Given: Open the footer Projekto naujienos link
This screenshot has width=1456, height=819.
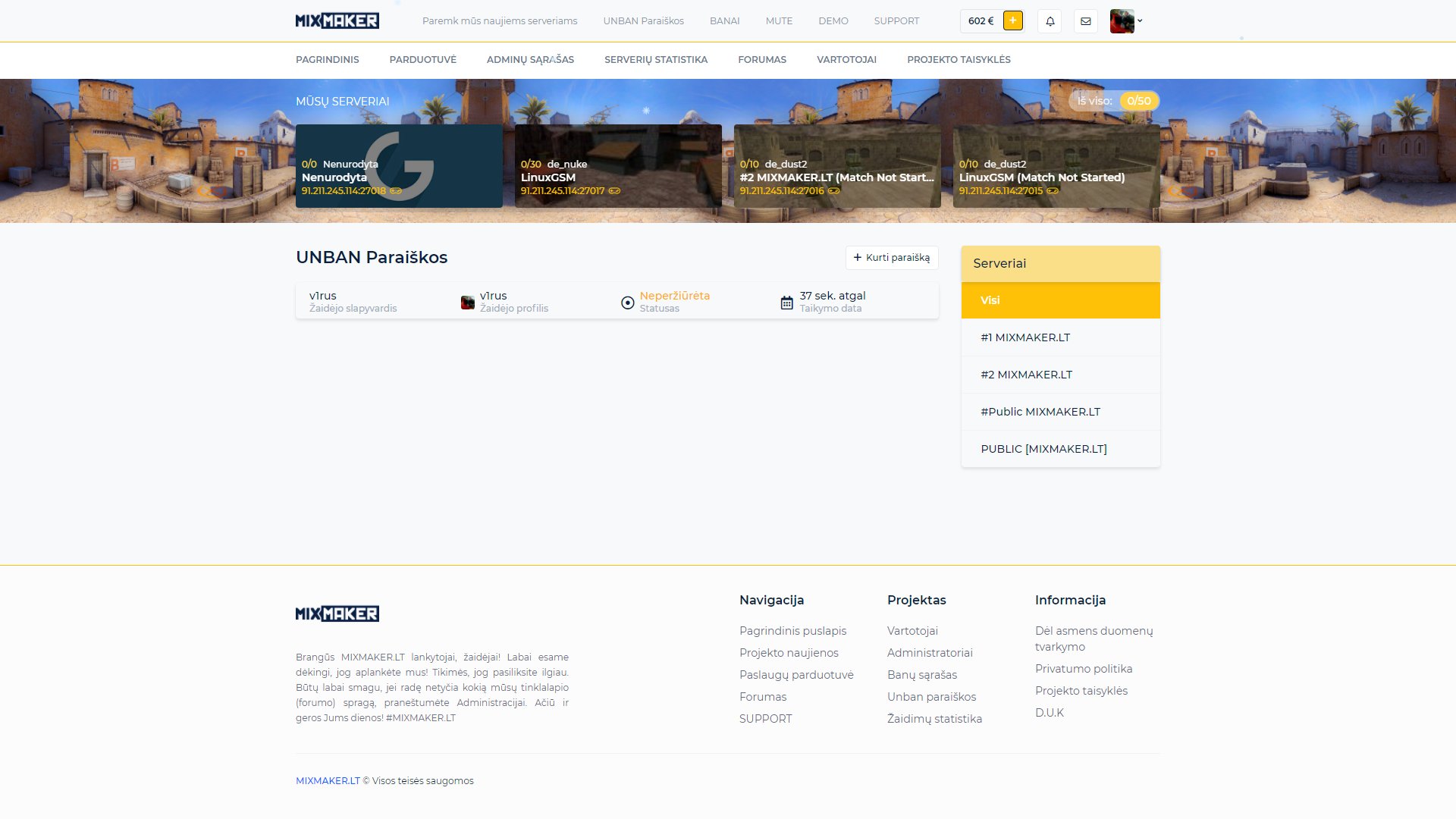Looking at the screenshot, I should pos(789,653).
